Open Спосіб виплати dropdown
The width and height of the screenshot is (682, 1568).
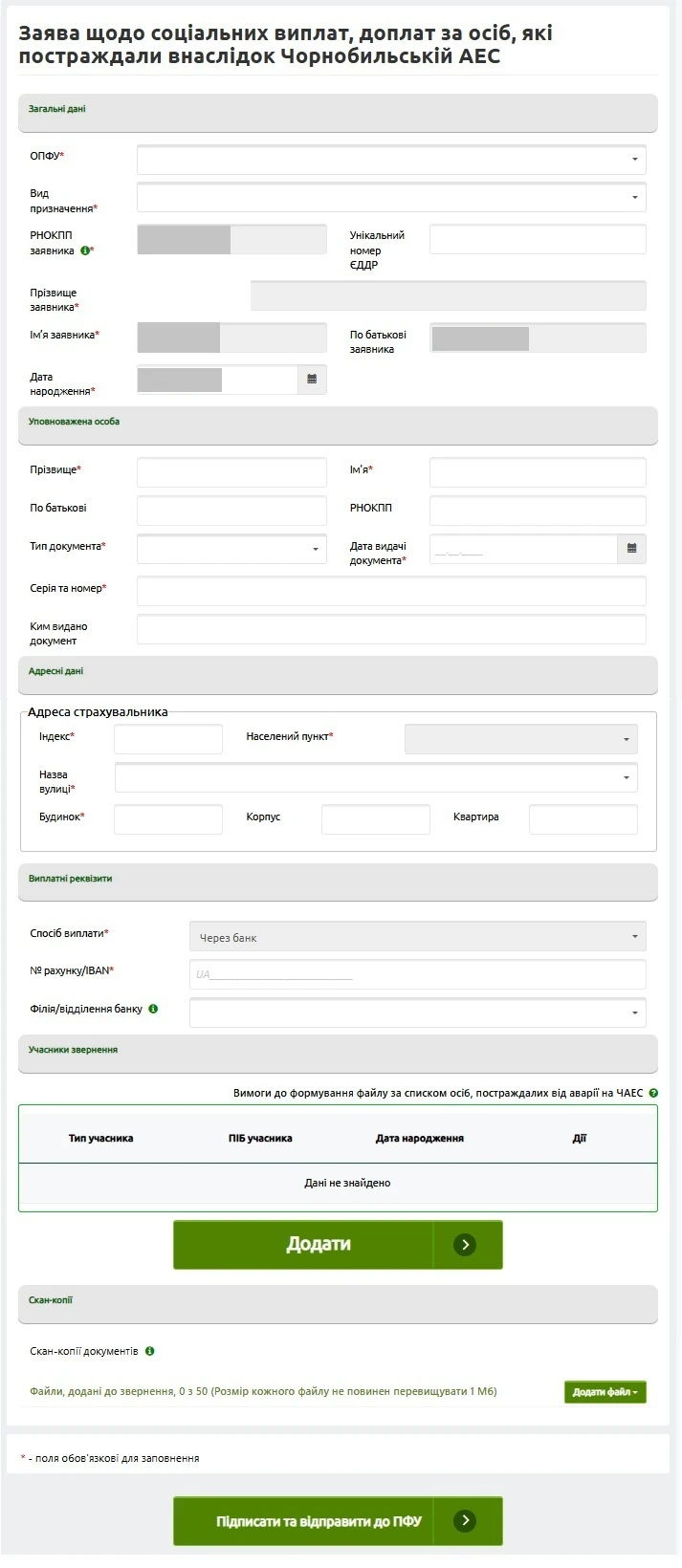pyautogui.click(x=417, y=937)
